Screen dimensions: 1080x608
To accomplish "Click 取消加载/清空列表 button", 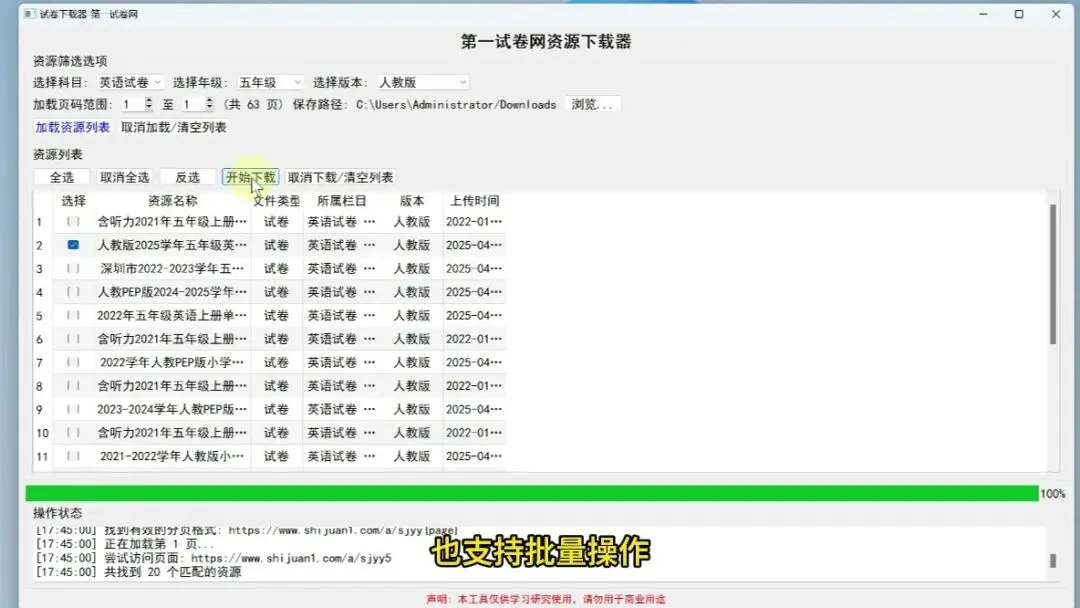I will [174, 127].
